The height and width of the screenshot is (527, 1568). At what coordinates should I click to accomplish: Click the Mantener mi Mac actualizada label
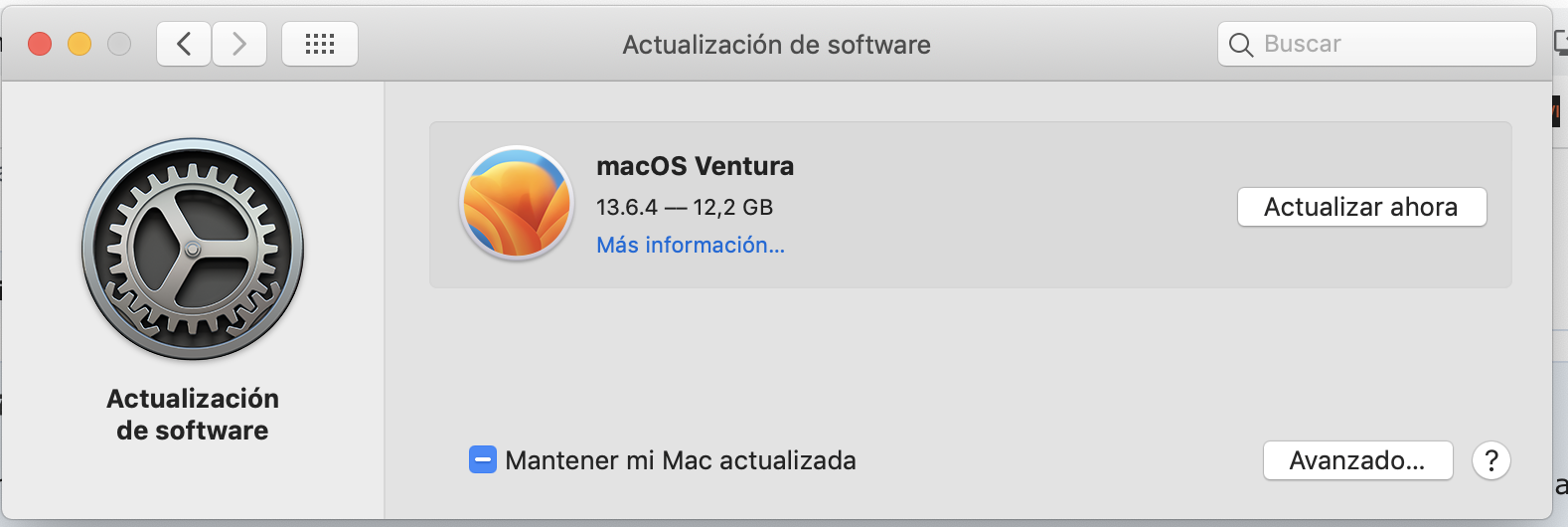tap(681, 460)
